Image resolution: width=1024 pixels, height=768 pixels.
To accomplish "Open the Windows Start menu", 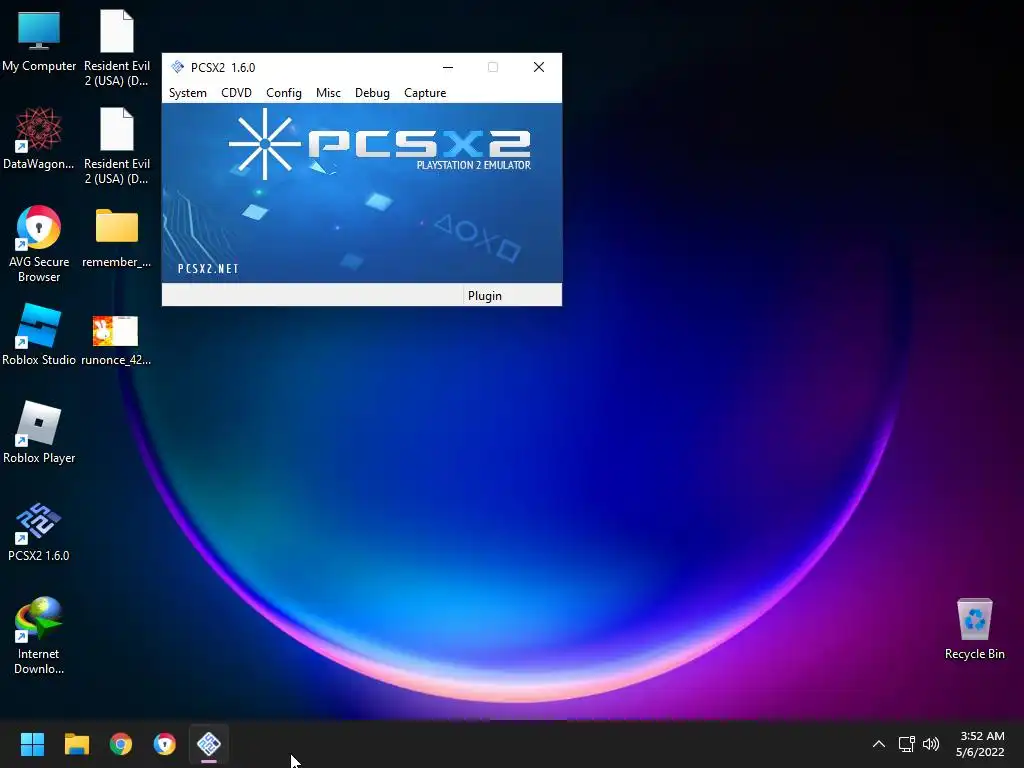I will [x=32, y=744].
